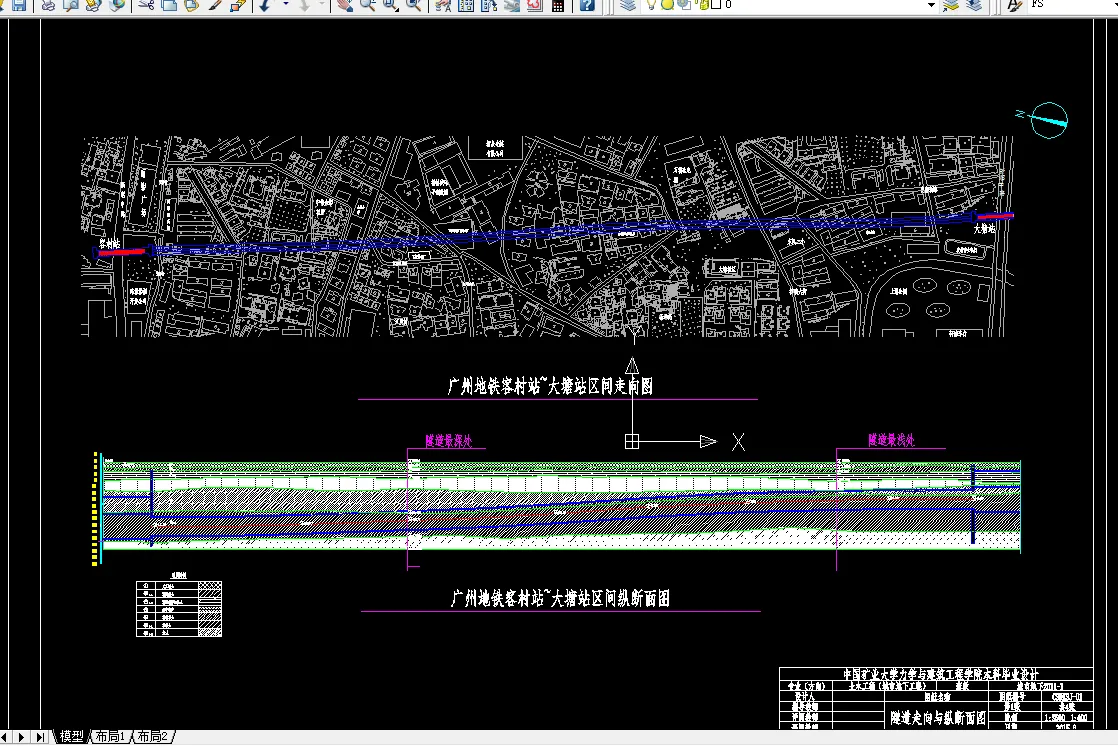This screenshot has width=1118, height=747.
Task: Open Plot Preview from the toolbar
Action: coord(71,5)
